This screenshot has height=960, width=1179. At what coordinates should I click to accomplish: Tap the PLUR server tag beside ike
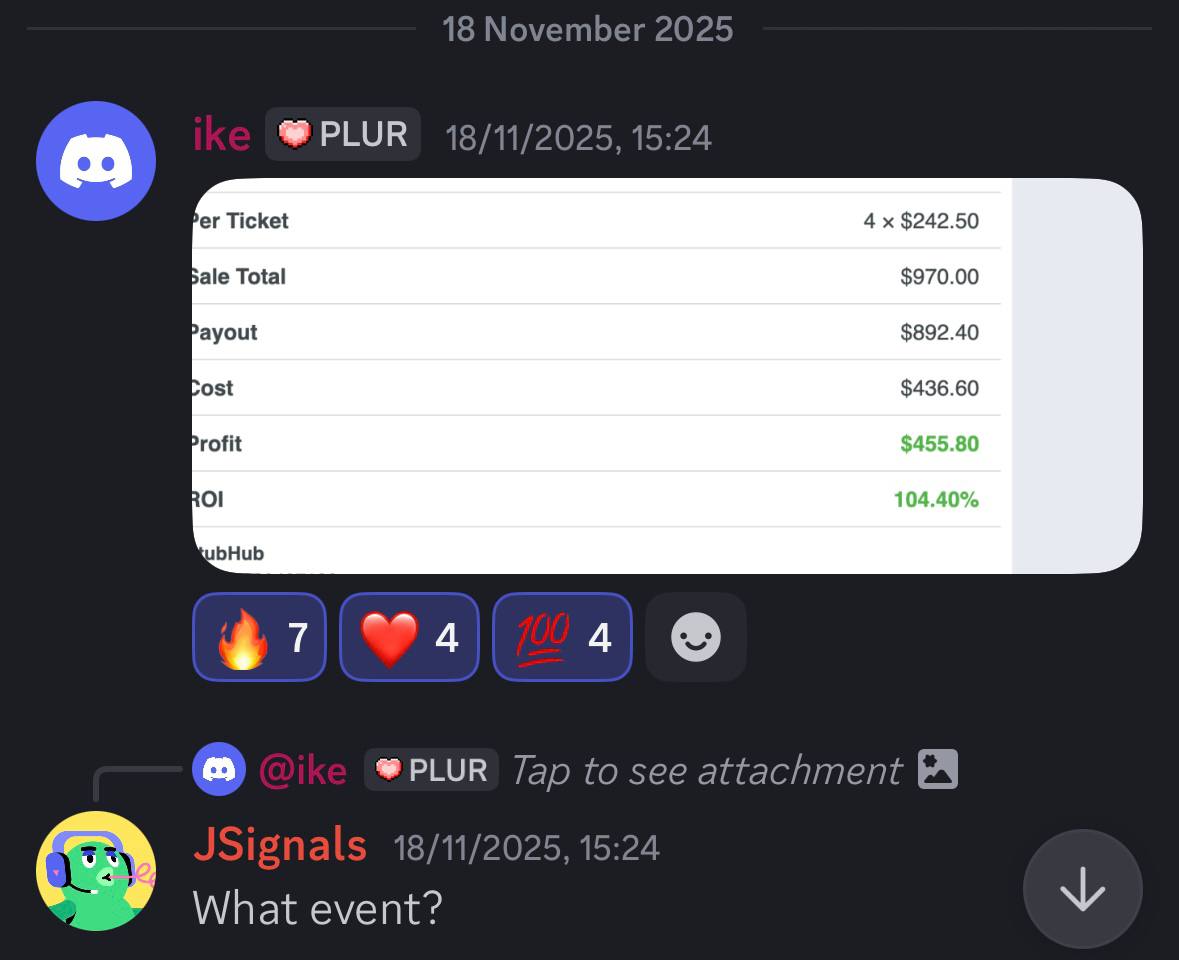pos(343,134)
